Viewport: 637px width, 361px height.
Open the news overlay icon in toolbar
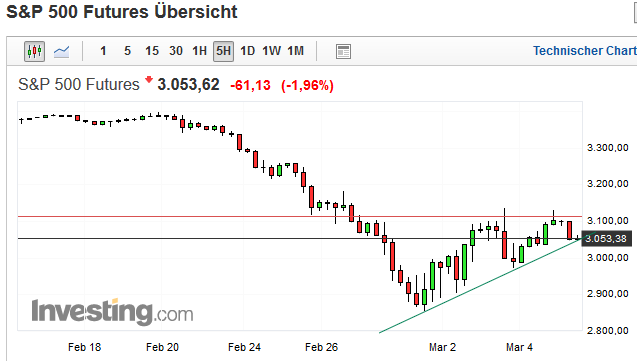click(x=343, y=52)
